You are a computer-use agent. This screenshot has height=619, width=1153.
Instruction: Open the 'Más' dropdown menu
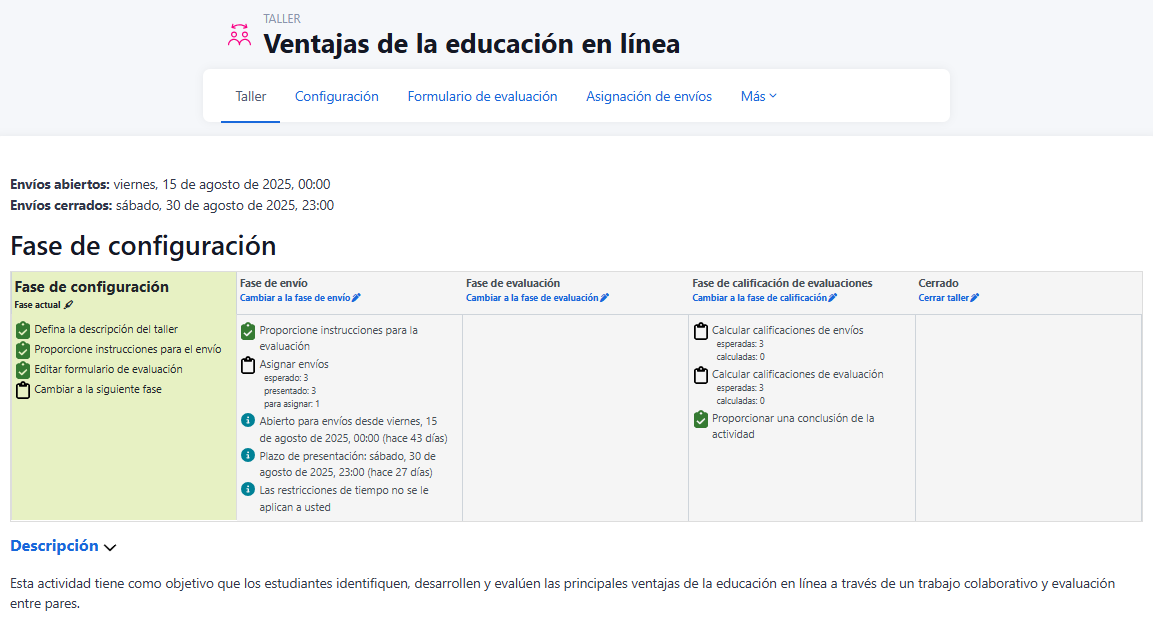(x=758, y=97)
